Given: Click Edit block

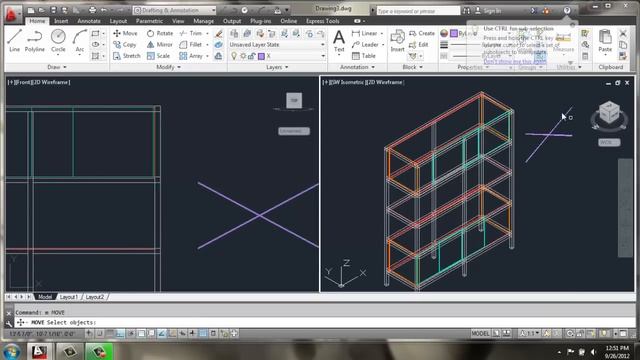Looking at the screenshot, I should [x=419, y=44].
